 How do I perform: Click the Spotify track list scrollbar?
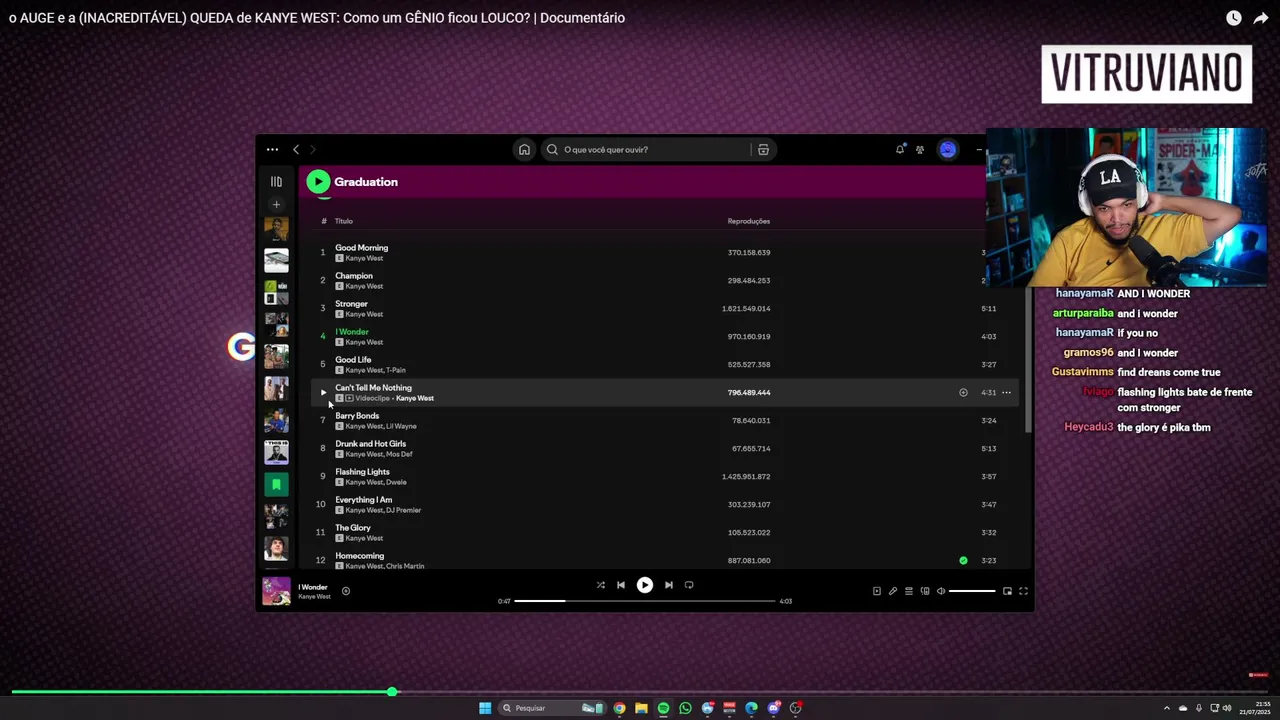(1029, 360)
